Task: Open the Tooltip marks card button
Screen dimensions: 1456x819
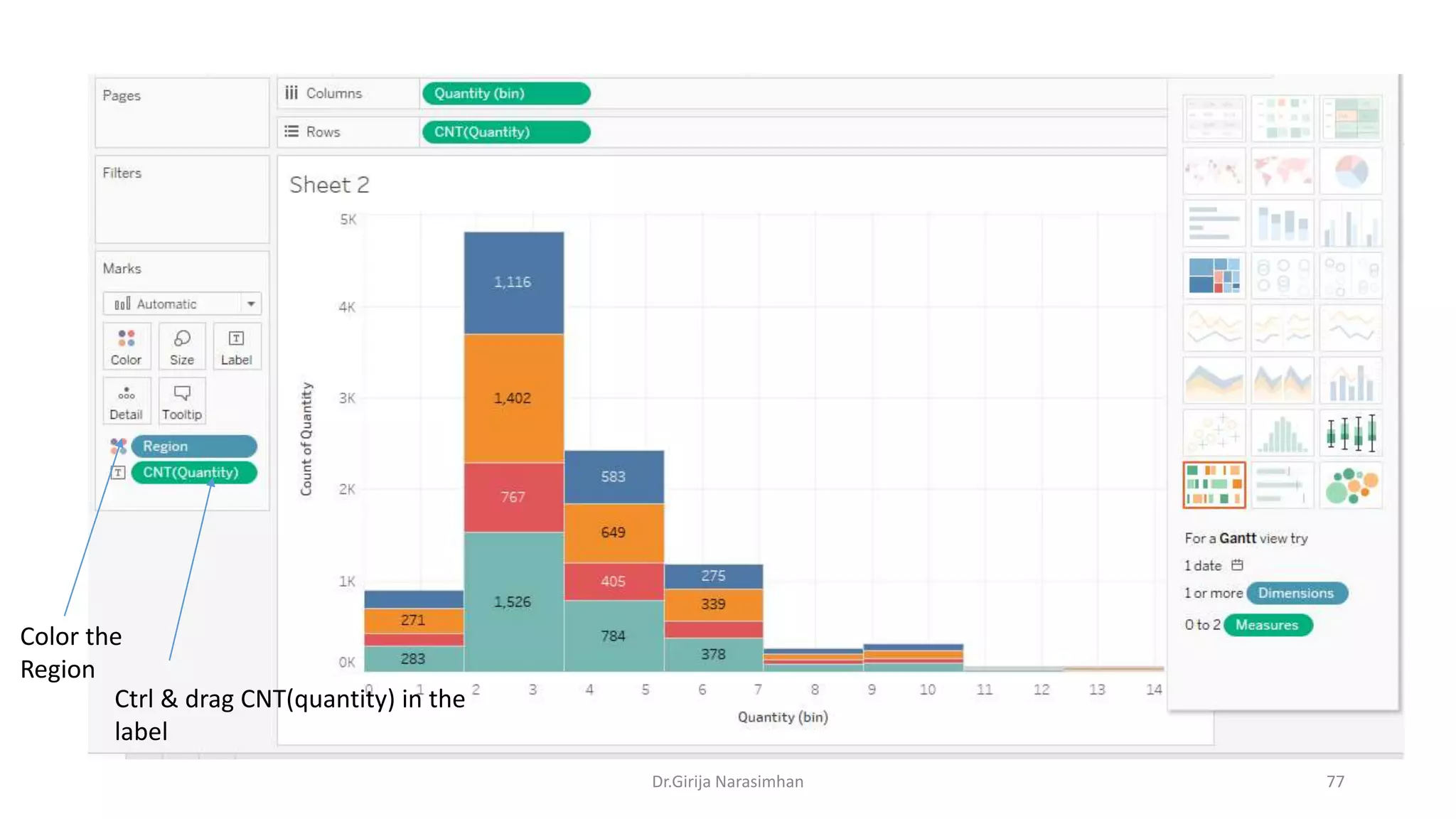Action: click(x=181, y=402)
